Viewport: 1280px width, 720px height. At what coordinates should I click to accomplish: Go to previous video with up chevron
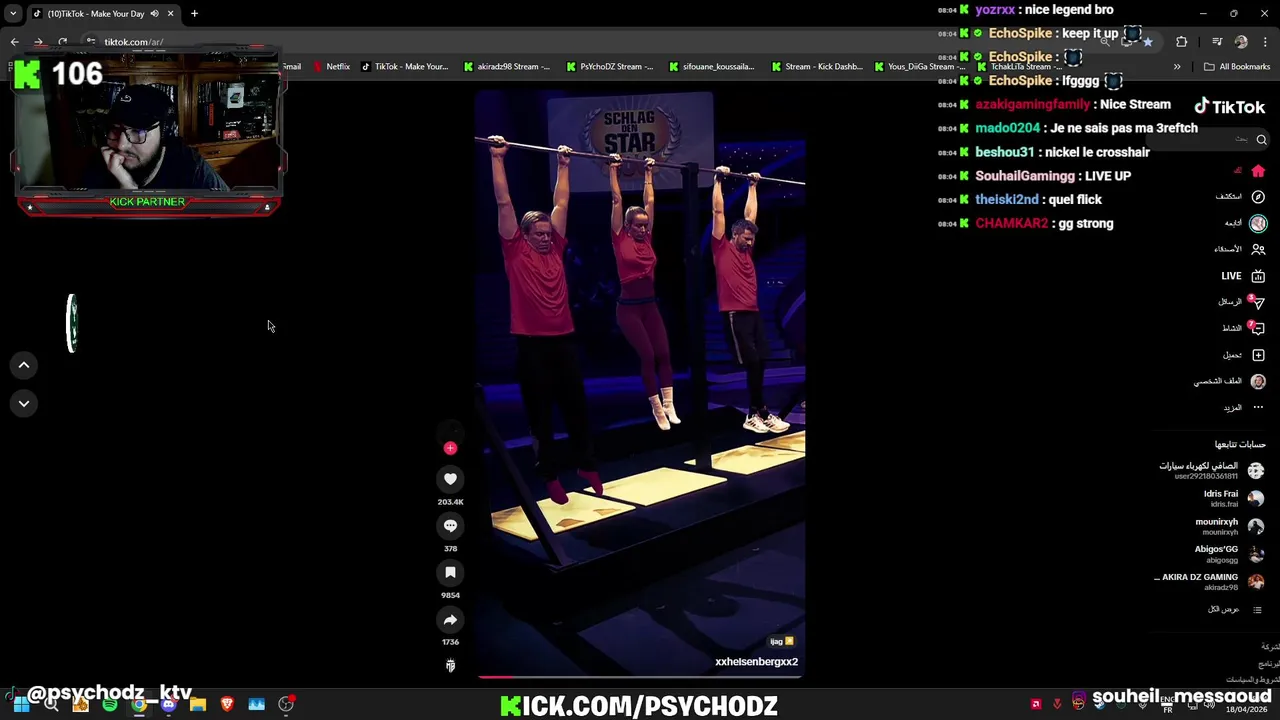[x=24, y=365]
